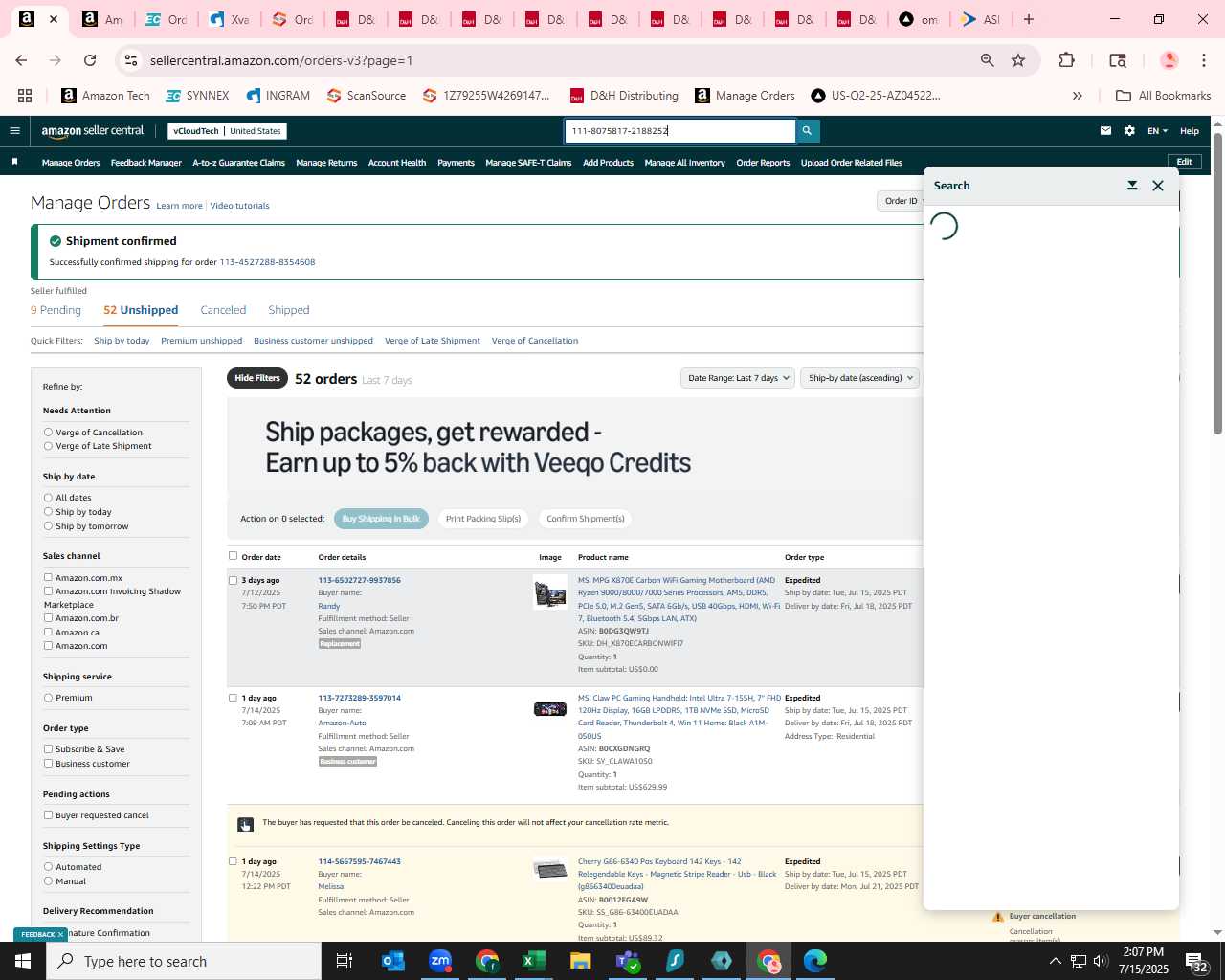Open order link 113-7273289-3597014
The image size is (1225, 980).
tap(359, 698)
